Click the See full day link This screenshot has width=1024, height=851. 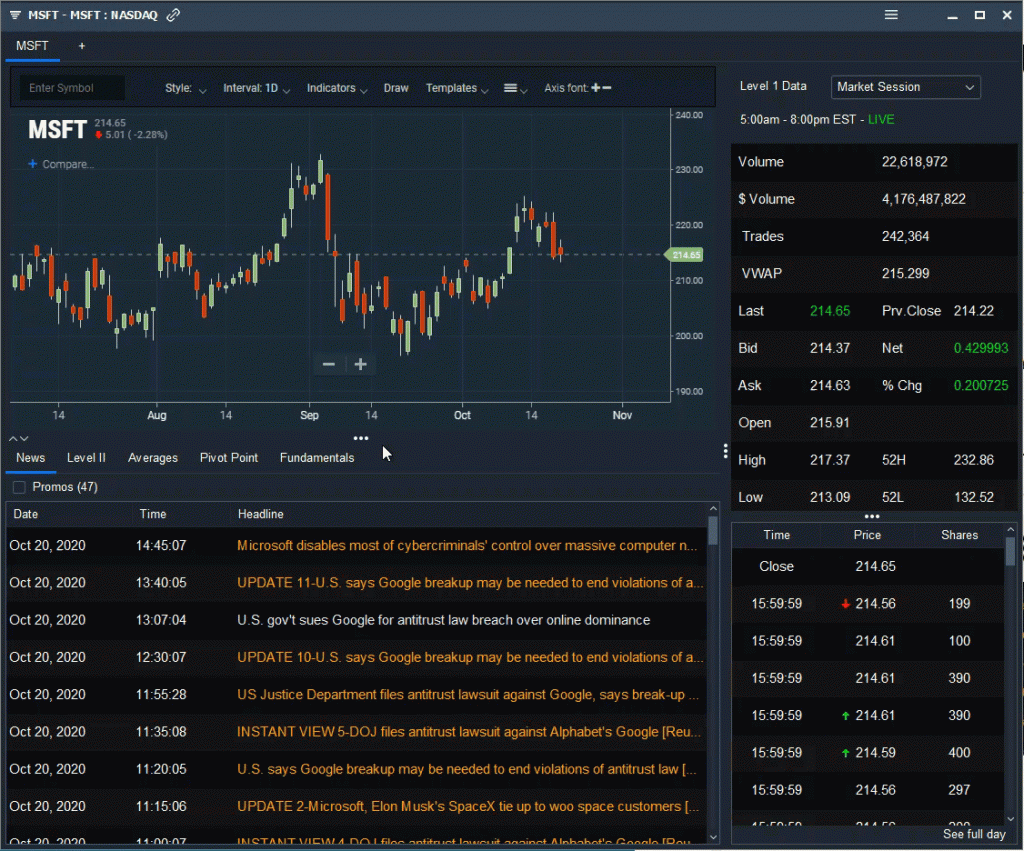974,833
